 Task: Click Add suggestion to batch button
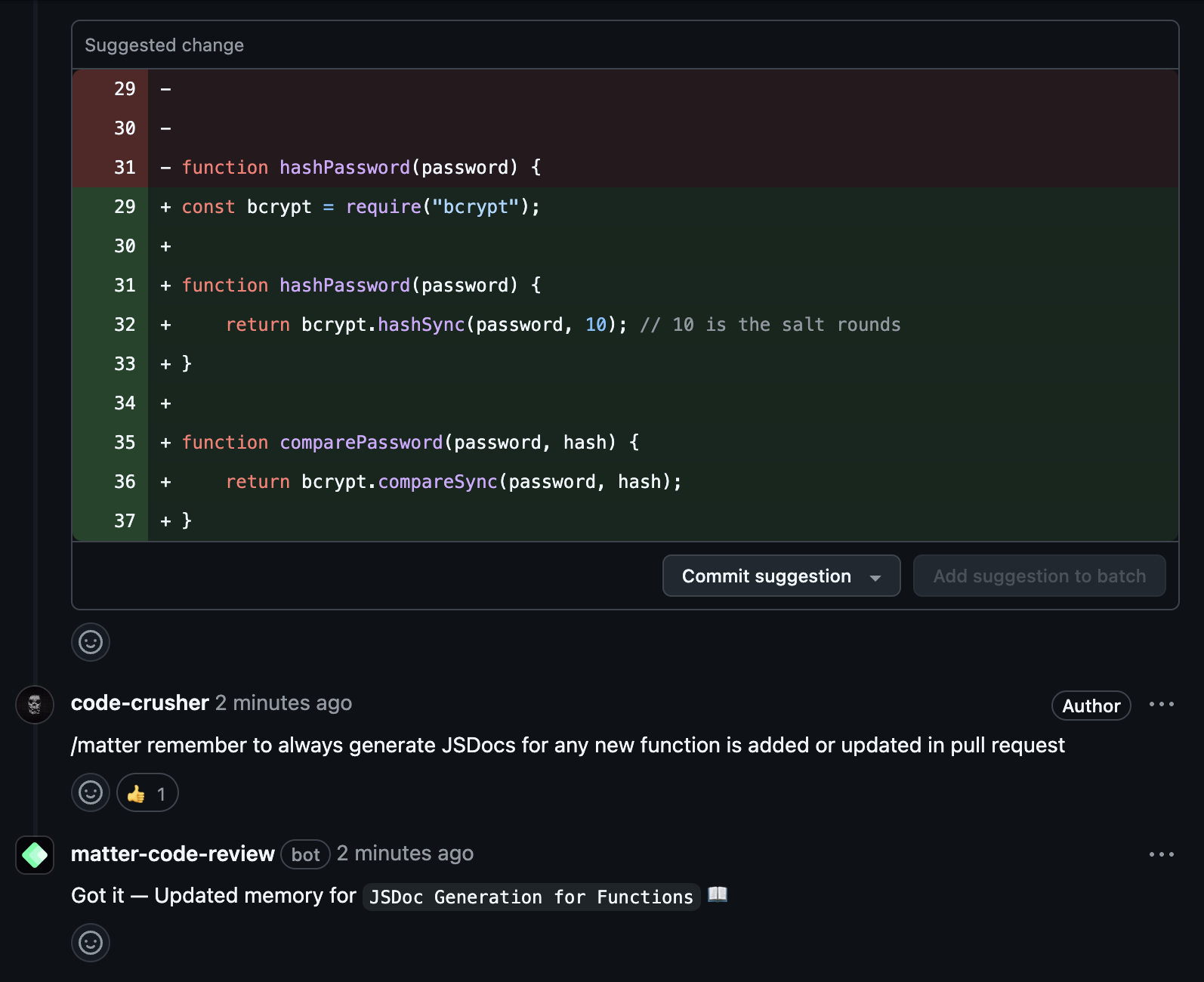(1039, 576)
